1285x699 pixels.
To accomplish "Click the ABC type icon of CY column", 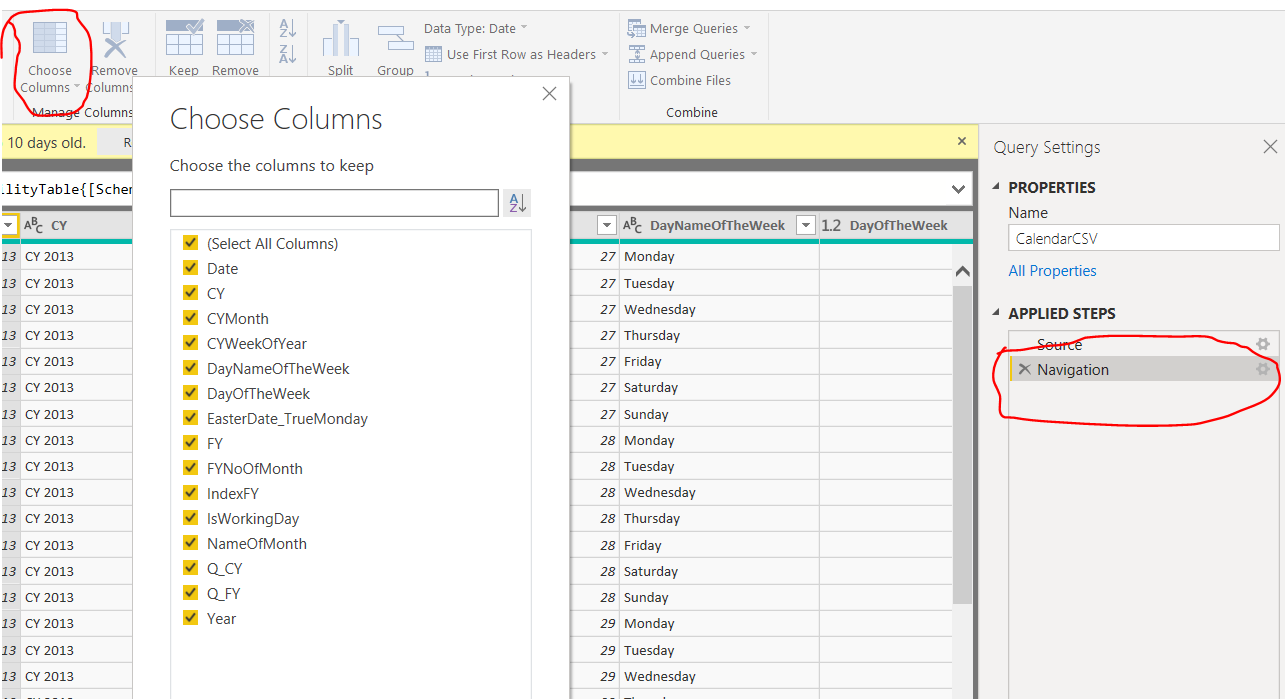I will (34, 226).
